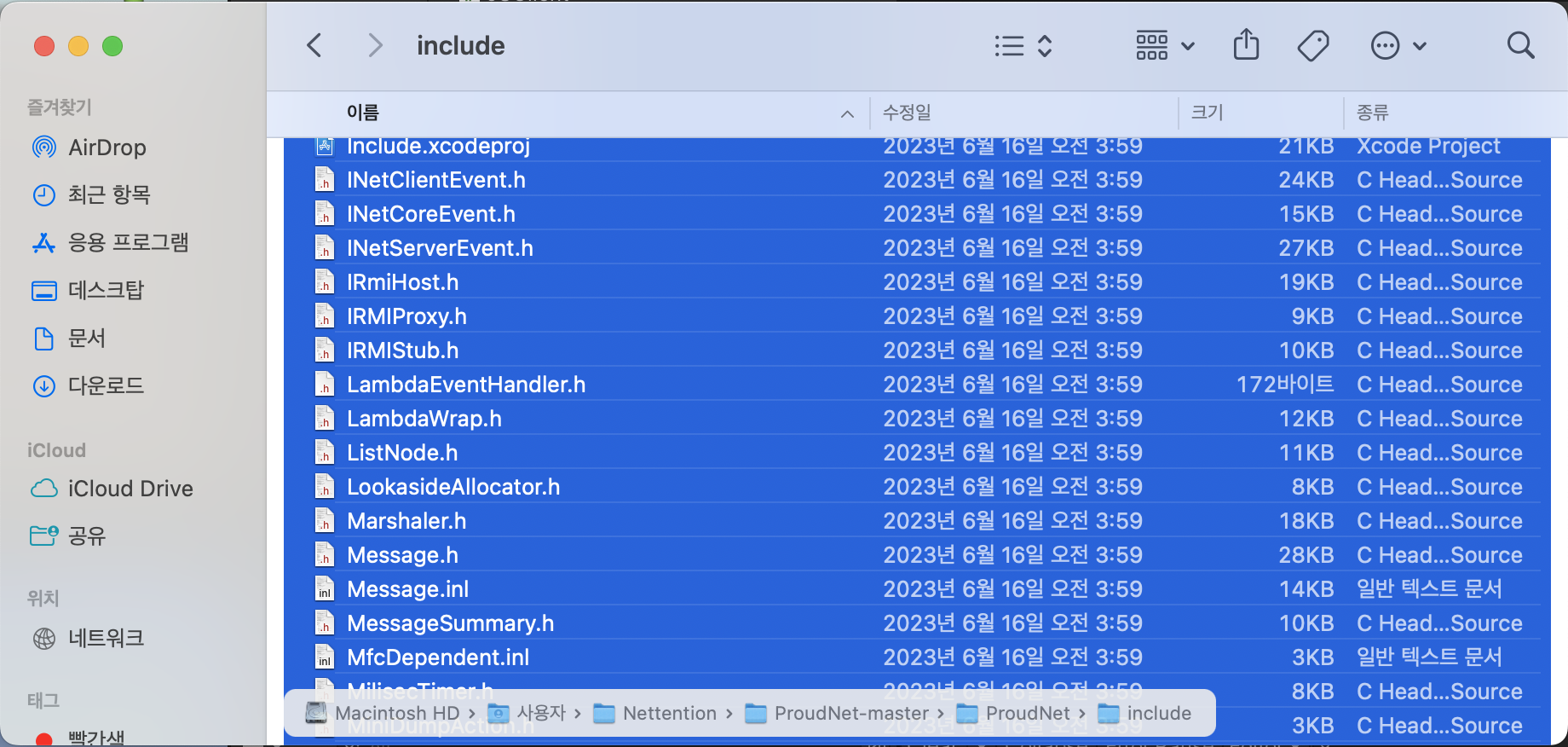Click Nettention in the path bar
This screenshot has width=1568, height=747.
tap(669, 713)
